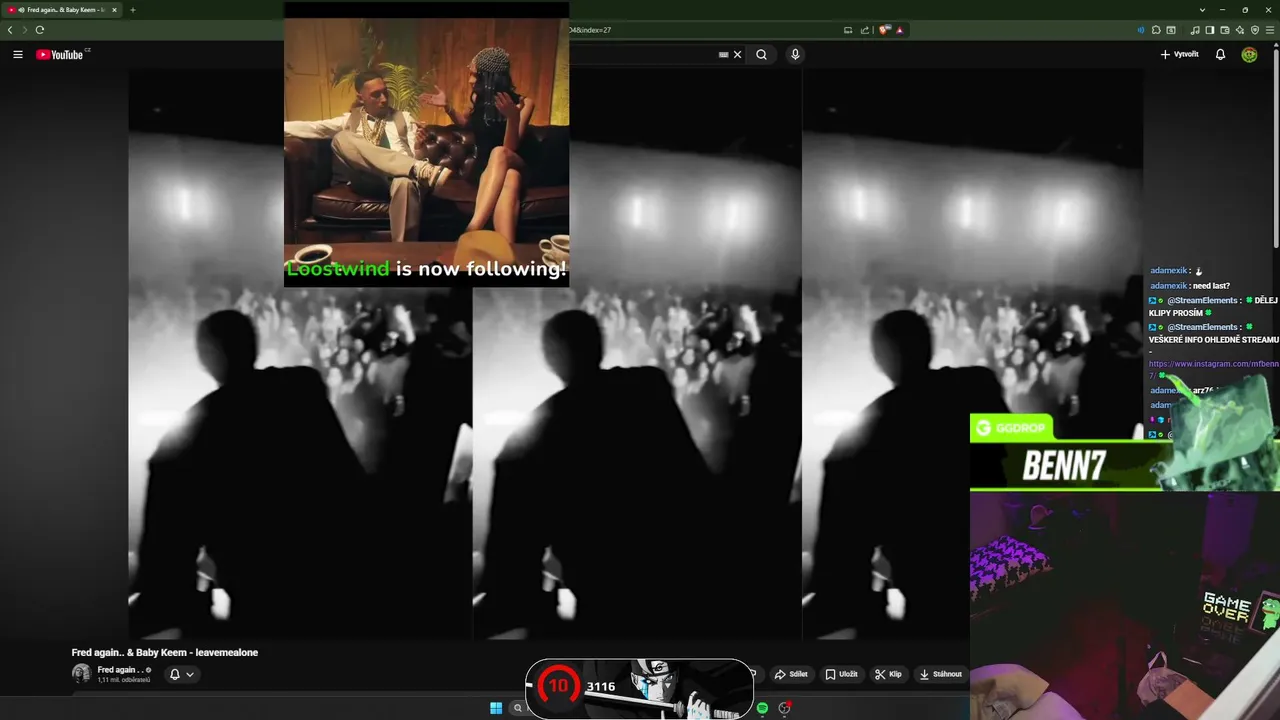Open the Fred again . . channel name link
The image size is (1280, 720).
(119, 670)
